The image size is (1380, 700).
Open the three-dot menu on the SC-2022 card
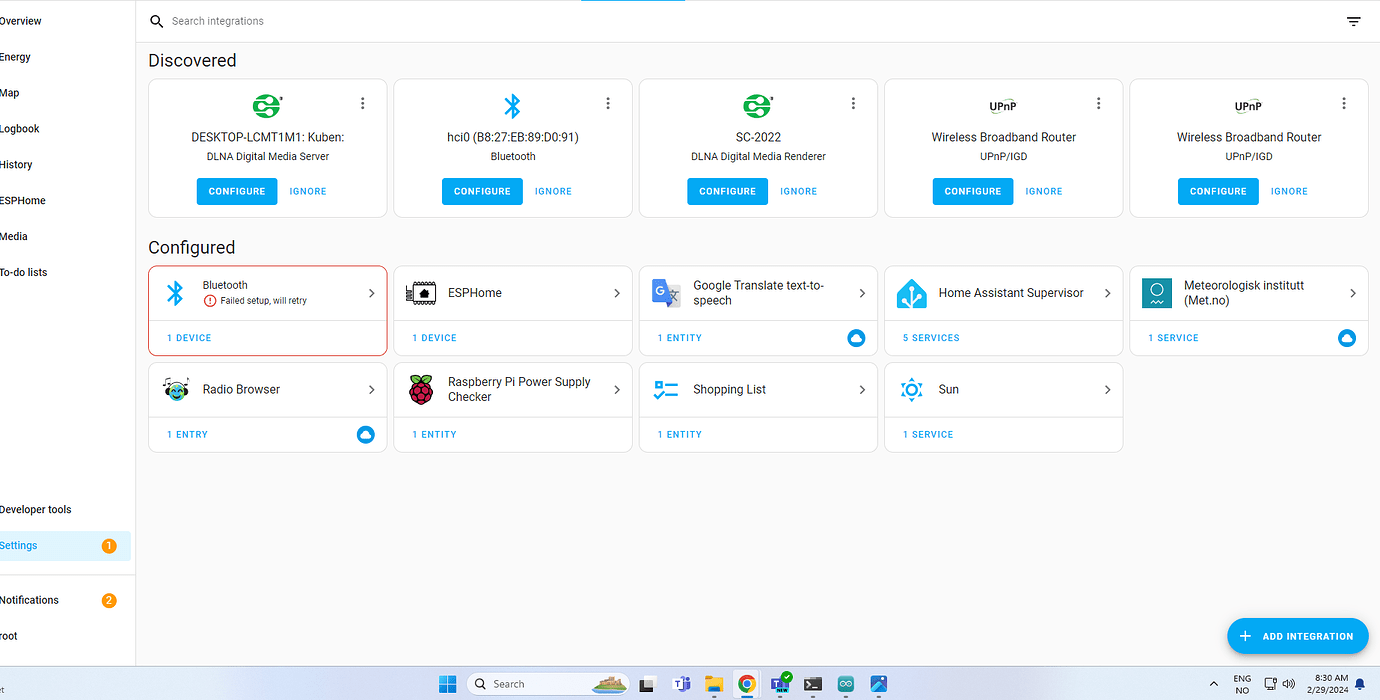853,102
